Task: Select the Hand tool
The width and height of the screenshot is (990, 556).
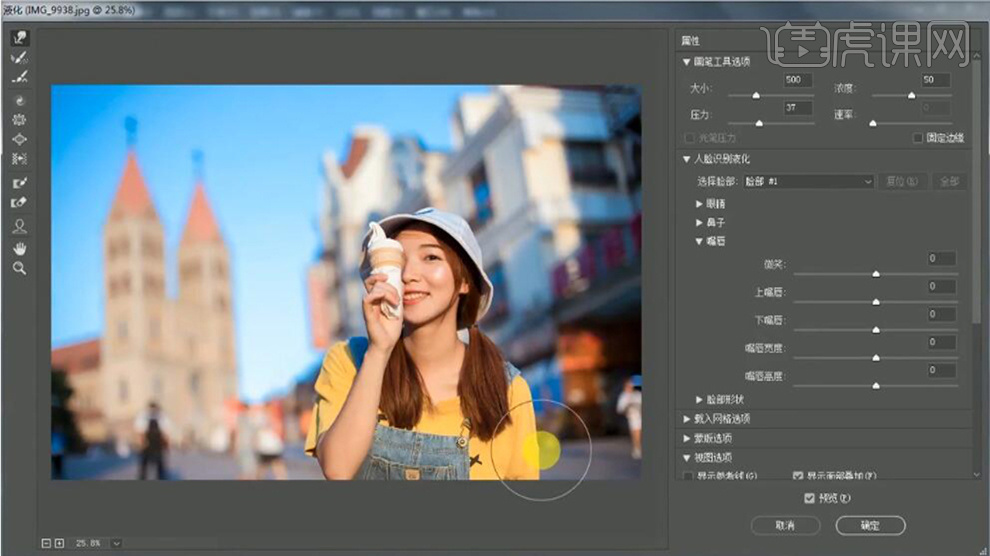Action: point(19,248)
